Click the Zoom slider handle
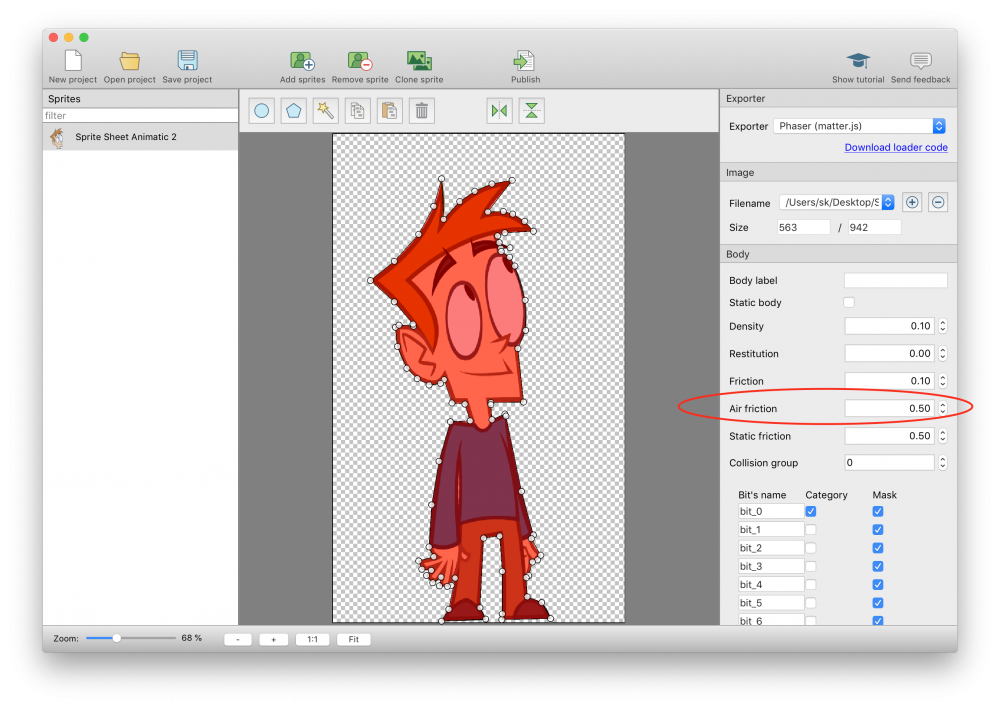Image resolution: width=1000 pixels, height=709 pixels. pos(117,638)
